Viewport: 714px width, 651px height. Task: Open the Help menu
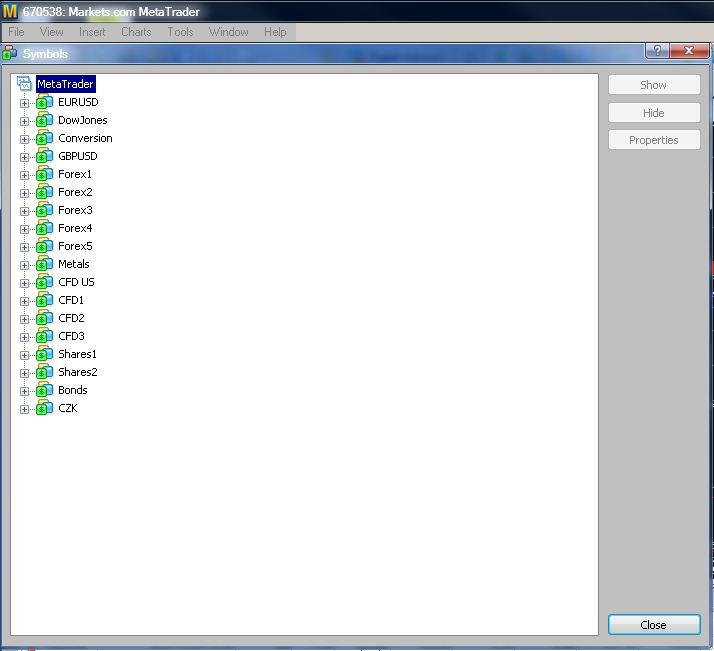click(275, 32)
